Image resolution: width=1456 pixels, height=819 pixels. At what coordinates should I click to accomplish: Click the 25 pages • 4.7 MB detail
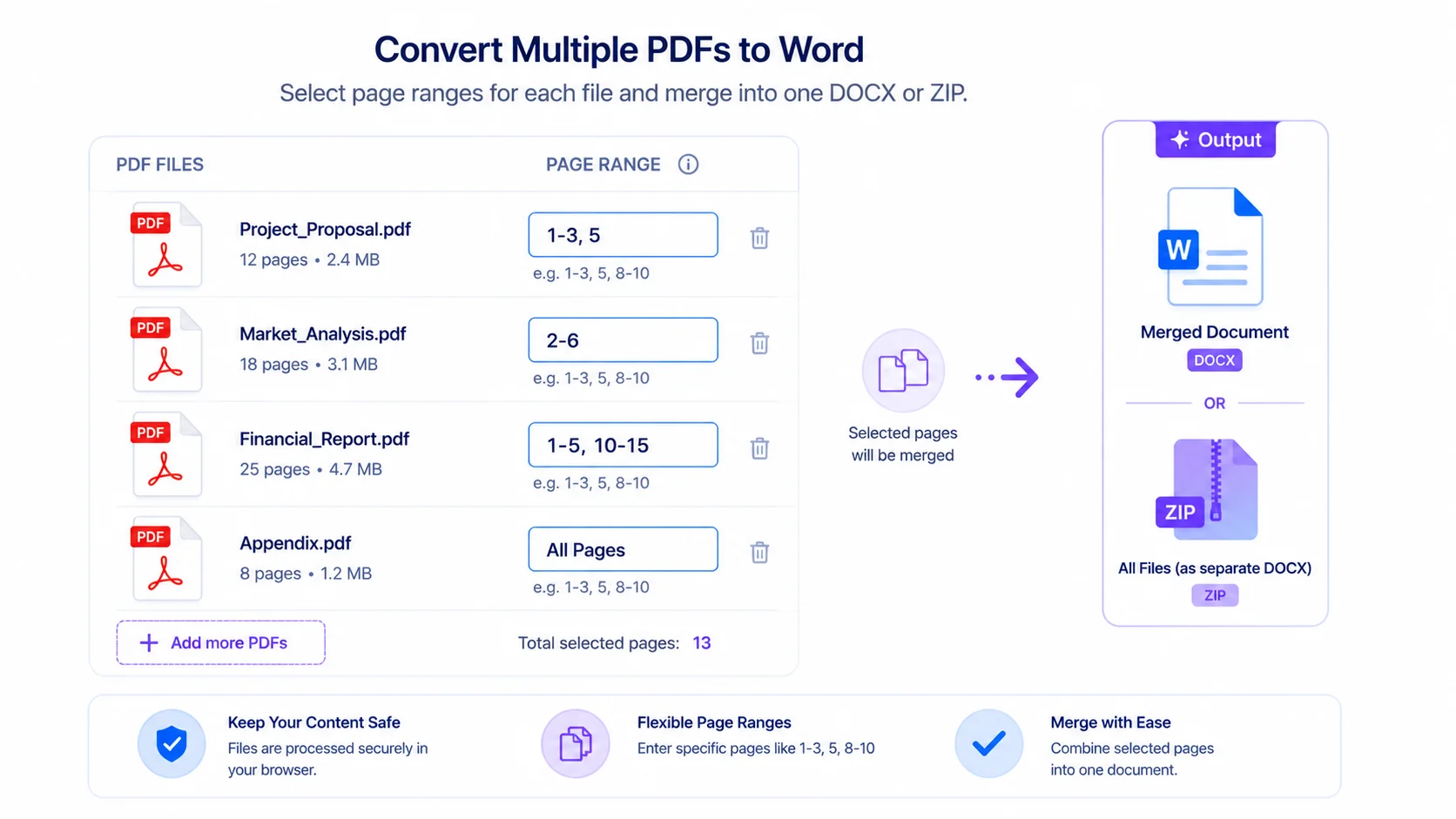tap(311, 470)
